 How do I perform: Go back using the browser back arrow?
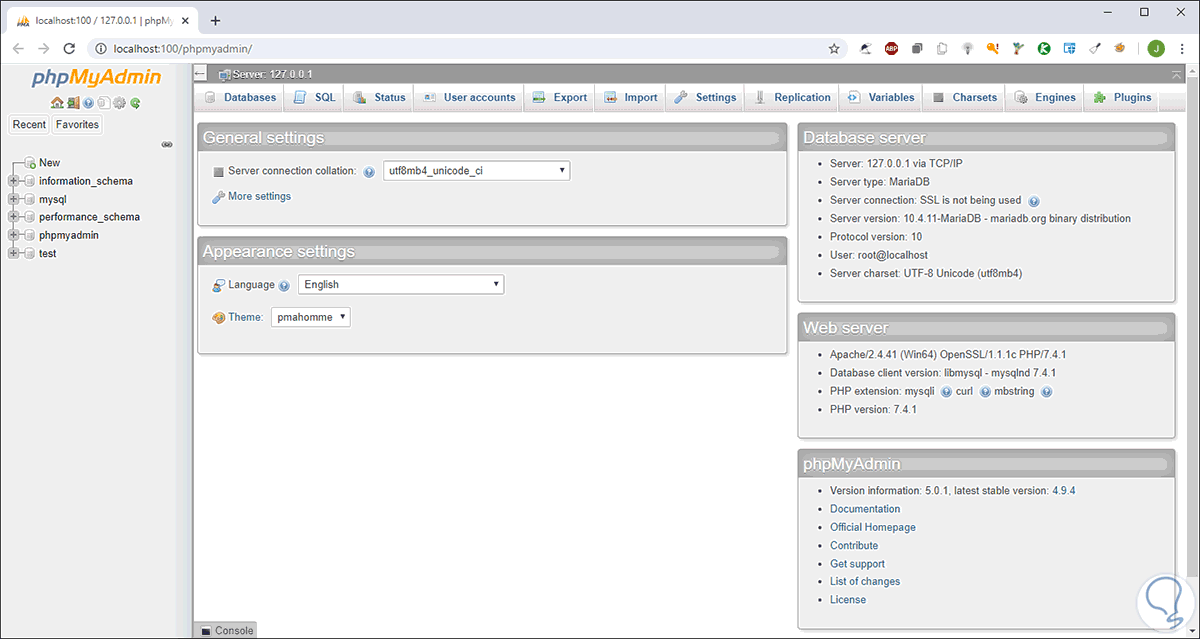coord(17,48)
